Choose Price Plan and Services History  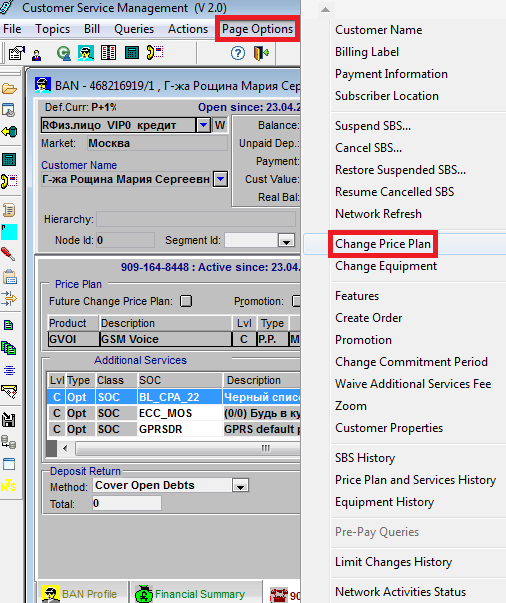tap(416, 480)
